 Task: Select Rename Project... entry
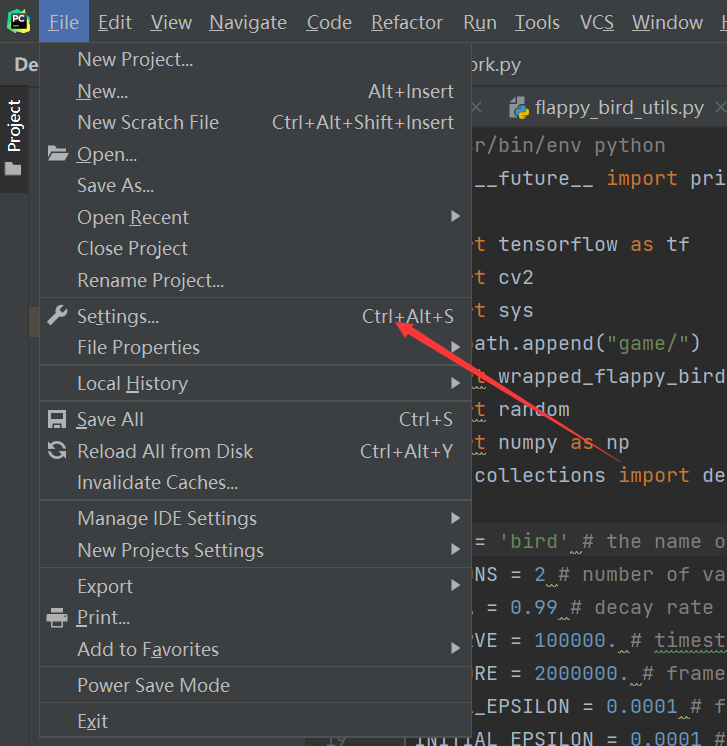click(255, 280)
